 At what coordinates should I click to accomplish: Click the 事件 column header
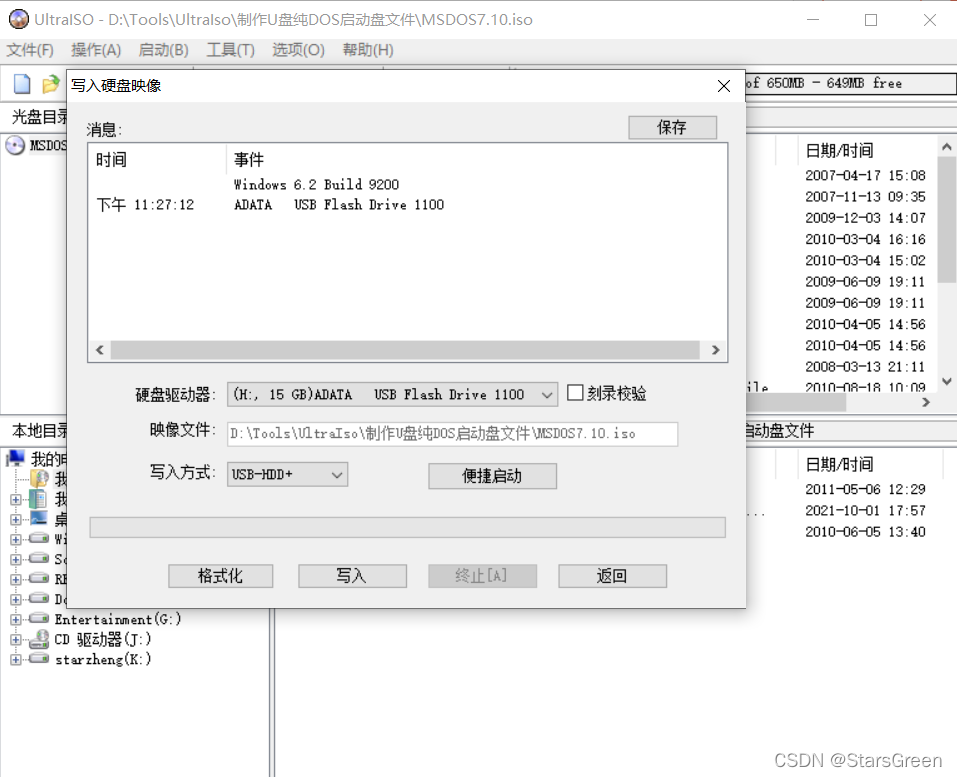(x=249, y=160)
